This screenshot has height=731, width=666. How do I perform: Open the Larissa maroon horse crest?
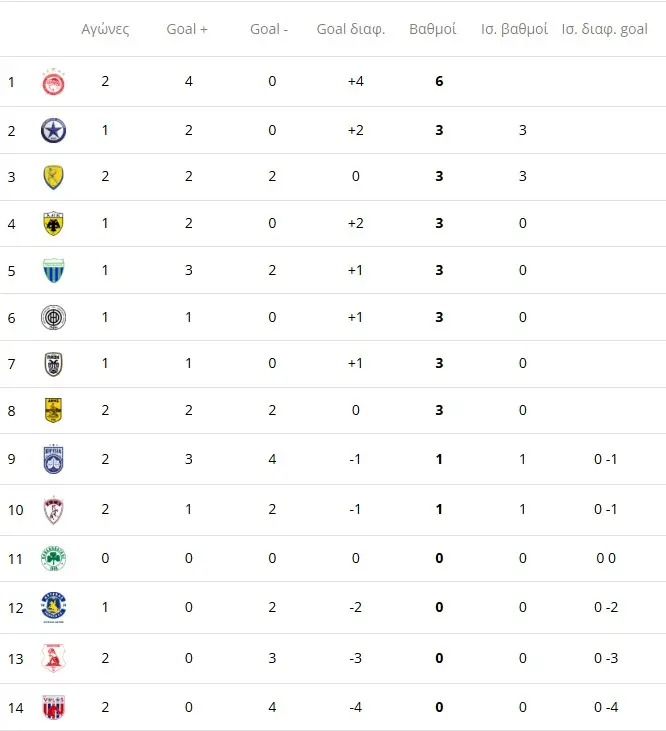tap(53, 509)
